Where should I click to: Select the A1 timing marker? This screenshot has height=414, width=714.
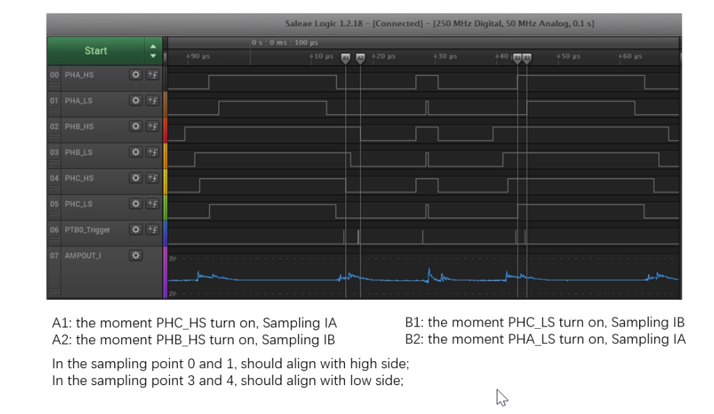point(346,58)
